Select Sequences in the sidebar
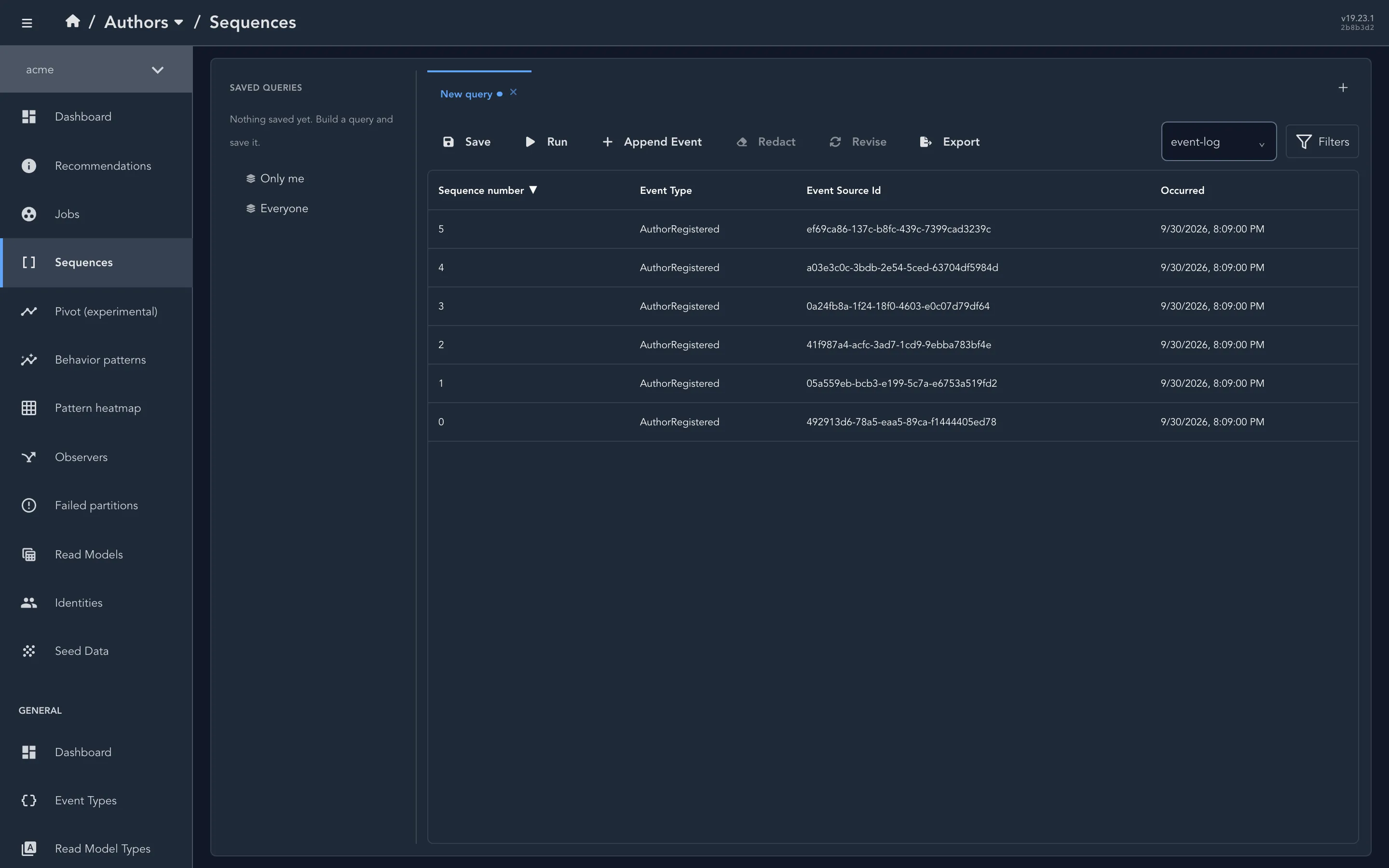1389x868 pixels. (96, 262)
